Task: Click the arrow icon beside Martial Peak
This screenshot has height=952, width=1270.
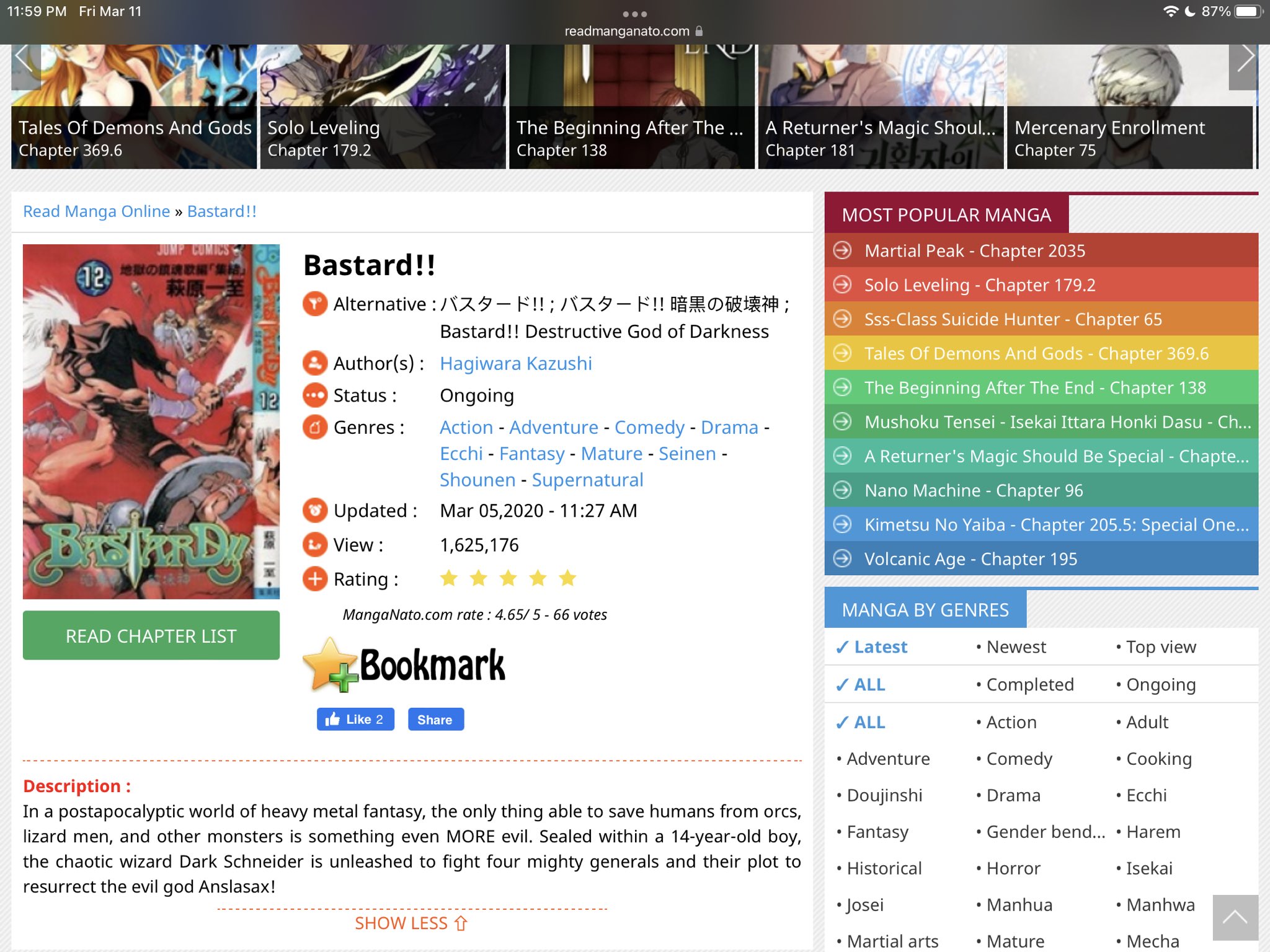Action: (842, 250)
